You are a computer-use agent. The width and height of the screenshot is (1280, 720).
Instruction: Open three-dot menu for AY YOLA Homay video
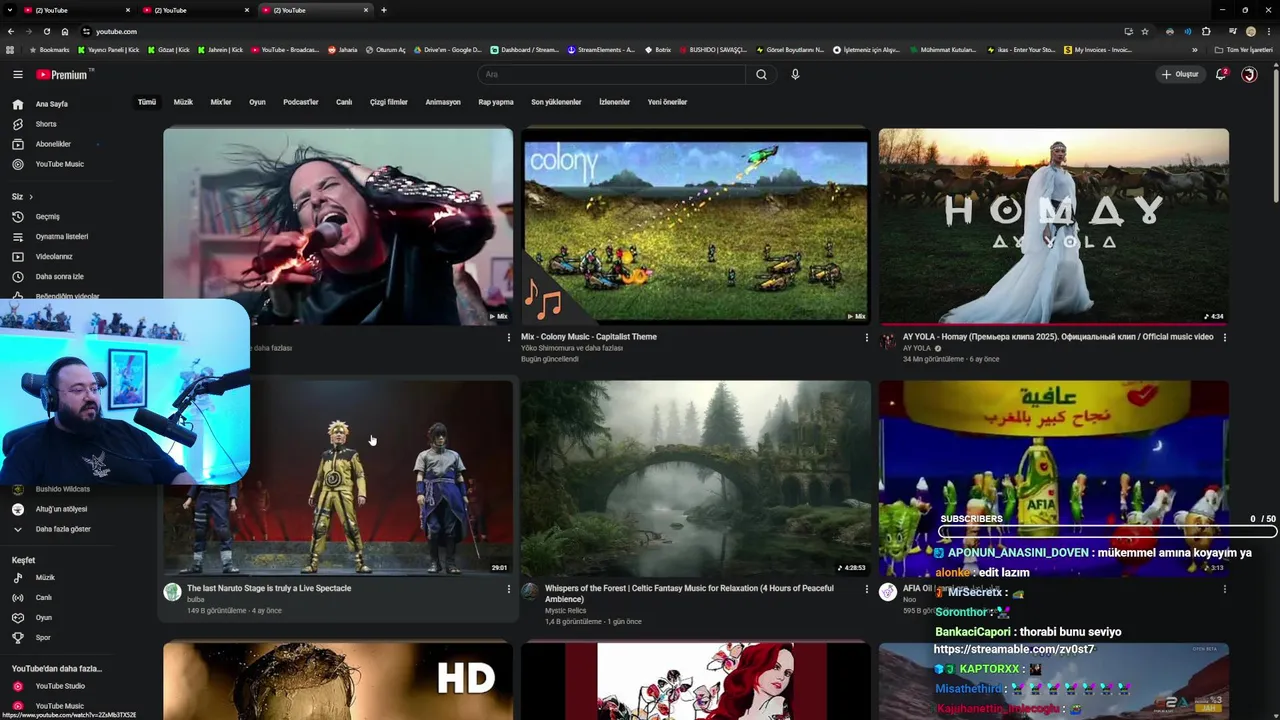(x=1224, y=338)
